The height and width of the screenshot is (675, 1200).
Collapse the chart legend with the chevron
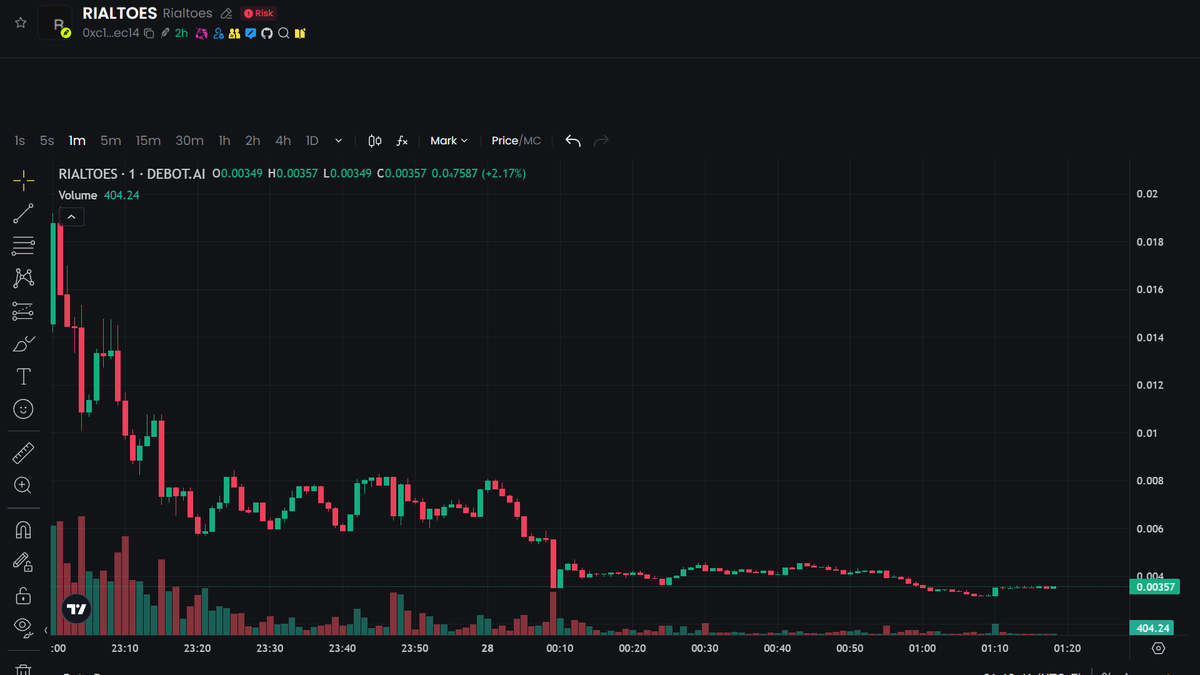pos(72,216)
